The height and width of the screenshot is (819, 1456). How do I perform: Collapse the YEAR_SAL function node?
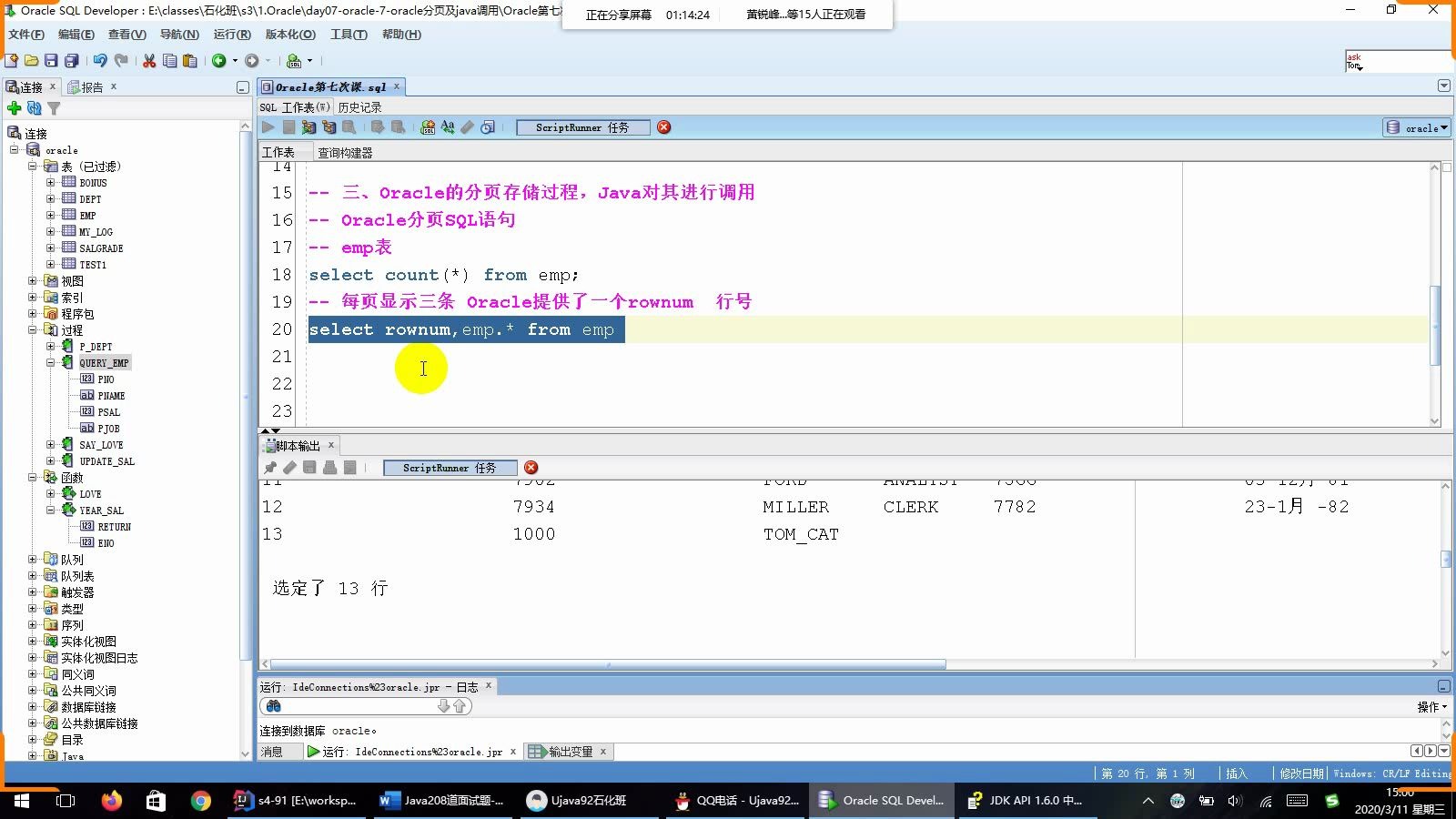[x=51, y=511]
